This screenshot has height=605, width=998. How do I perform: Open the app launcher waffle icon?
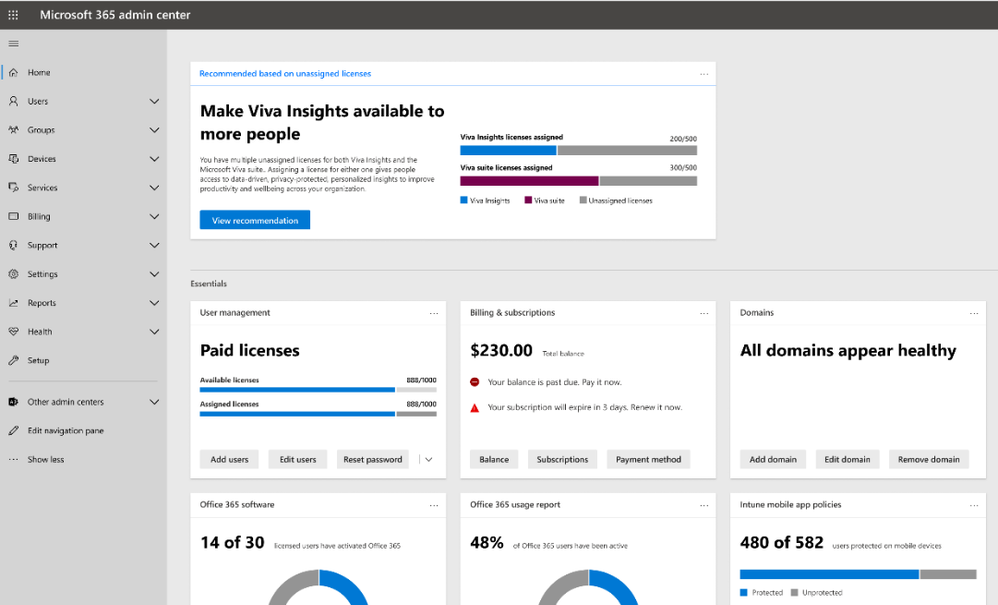point(13,15)
